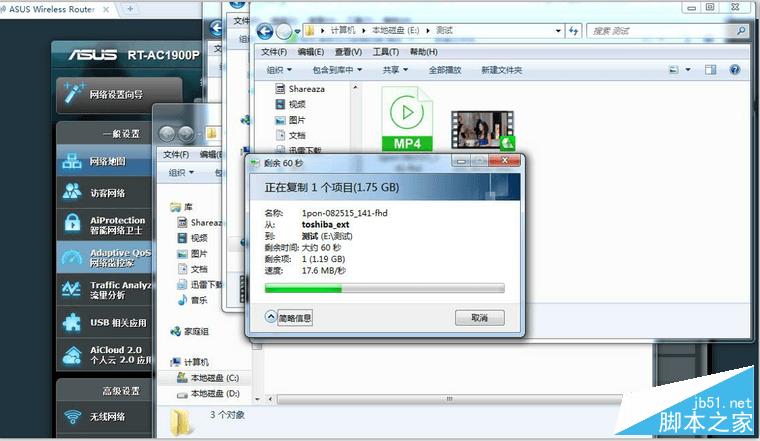This screenshot has height=441, width=760.
Task: Expand the breadcrumb arrow after 本地磁盘 (E:)
Action: click(x=428, y=31)
